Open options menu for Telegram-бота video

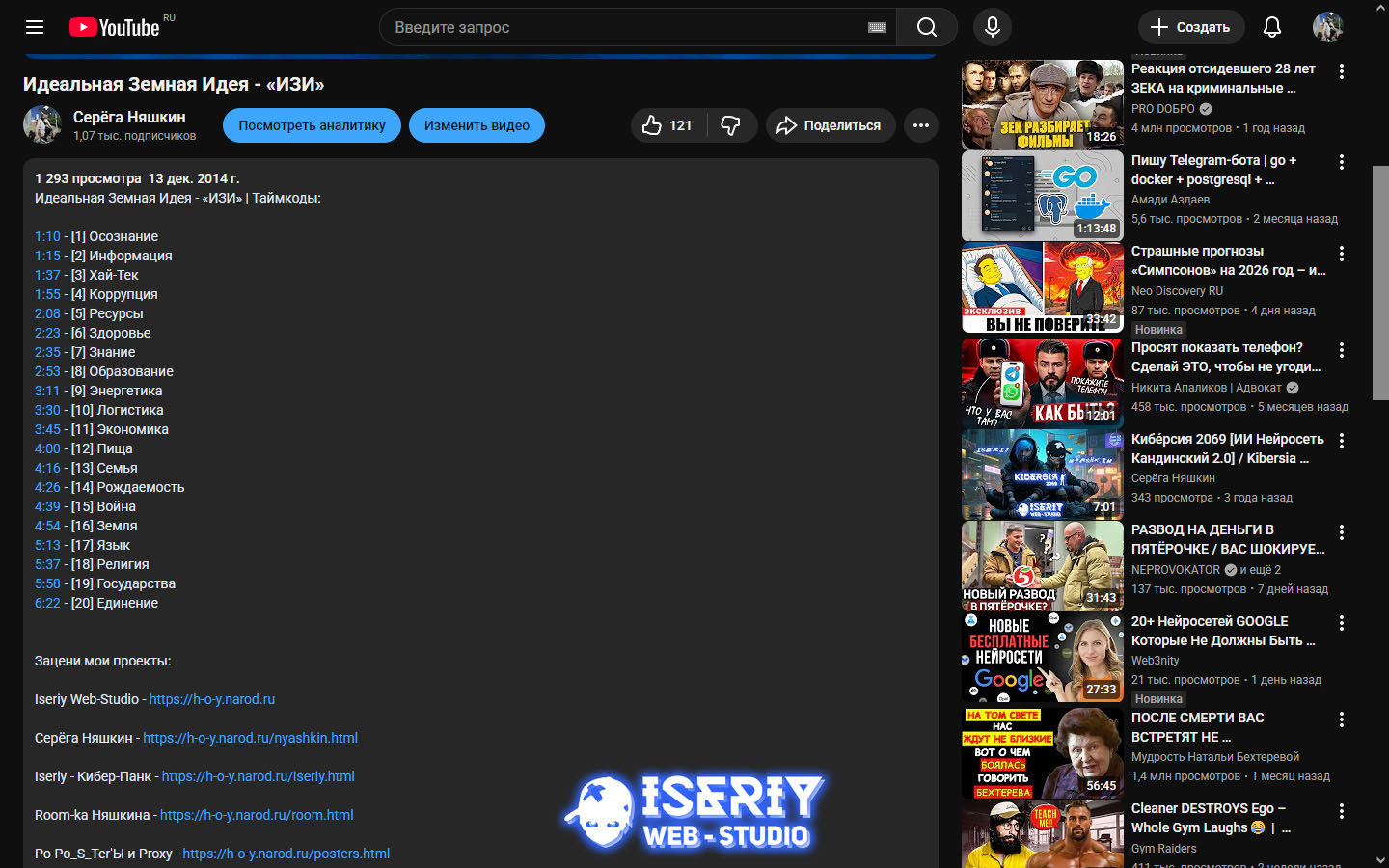click(x=1341, y=163)
